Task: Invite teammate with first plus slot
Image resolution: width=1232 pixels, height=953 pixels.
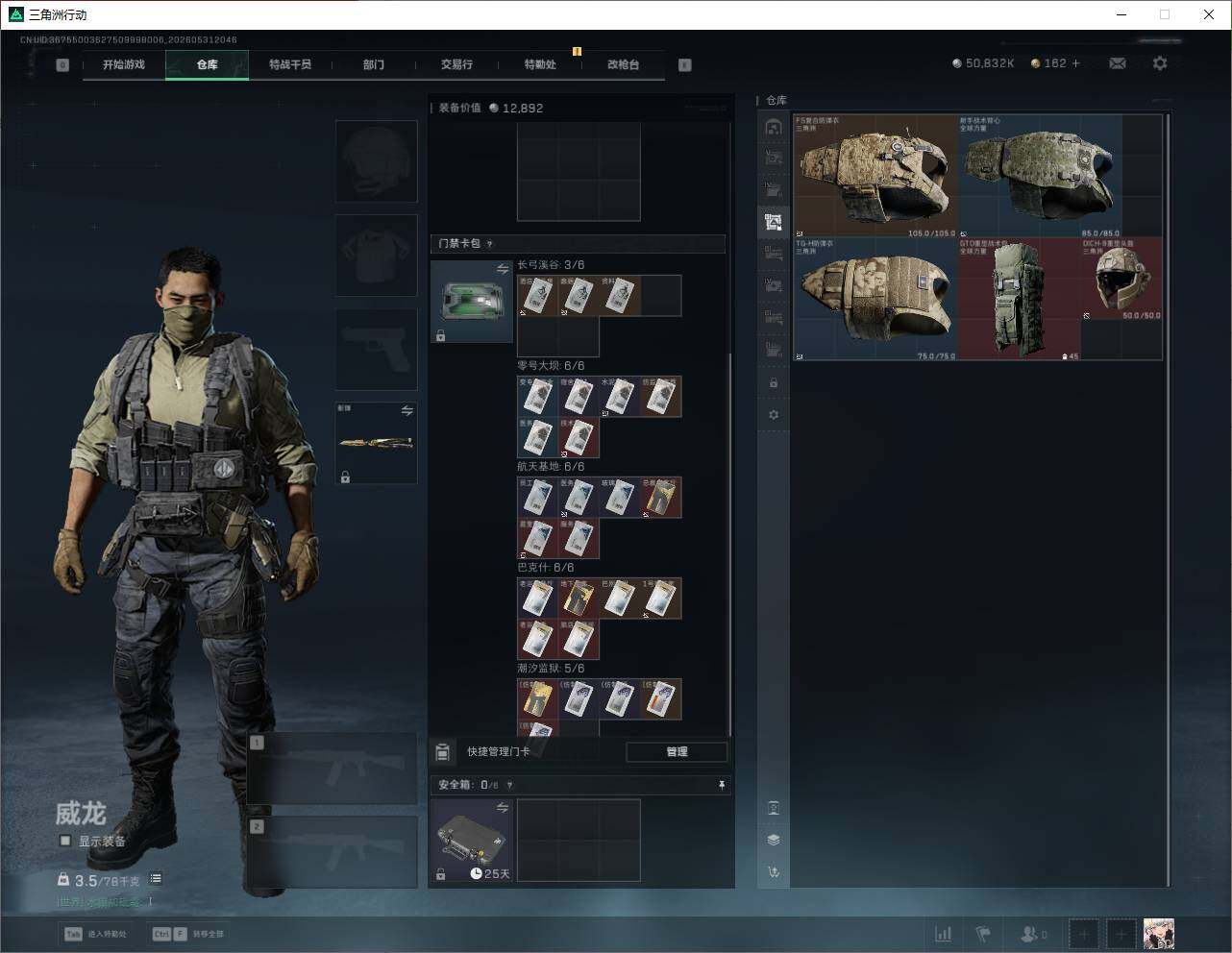Action: pyautogui.click(x=1084, y=934)
